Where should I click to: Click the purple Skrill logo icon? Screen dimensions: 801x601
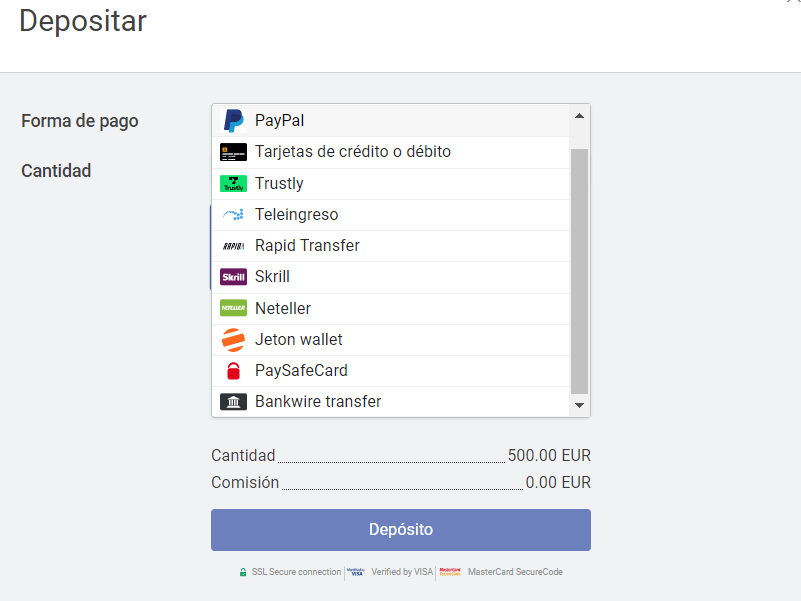[233, 277]
